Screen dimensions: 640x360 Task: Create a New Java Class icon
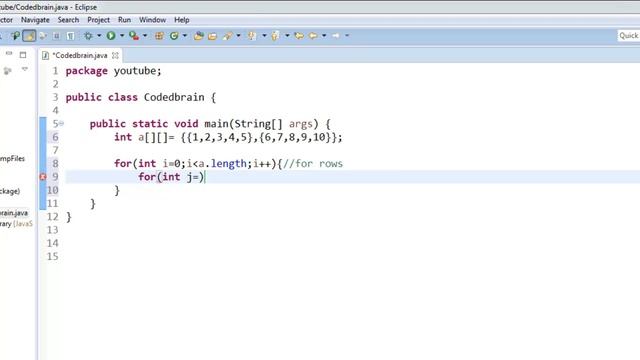click(174, 36)
